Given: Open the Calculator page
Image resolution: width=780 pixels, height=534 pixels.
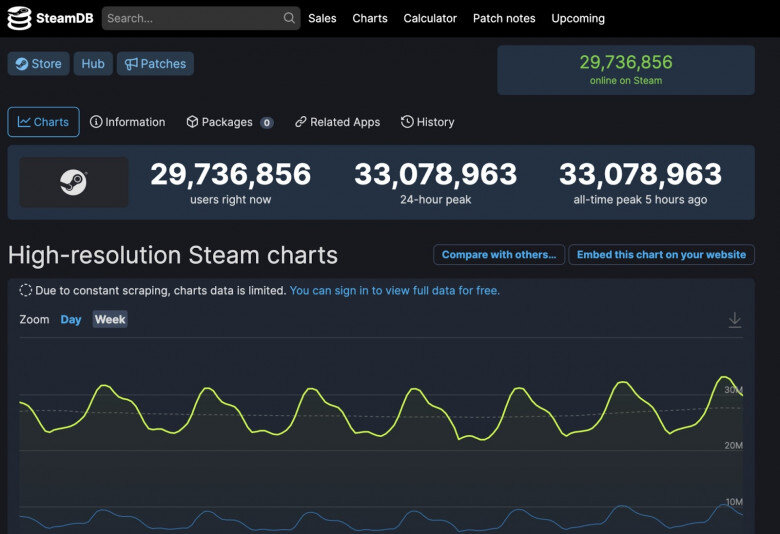Looking at the screenshot, I should click(x=430, y=18).
